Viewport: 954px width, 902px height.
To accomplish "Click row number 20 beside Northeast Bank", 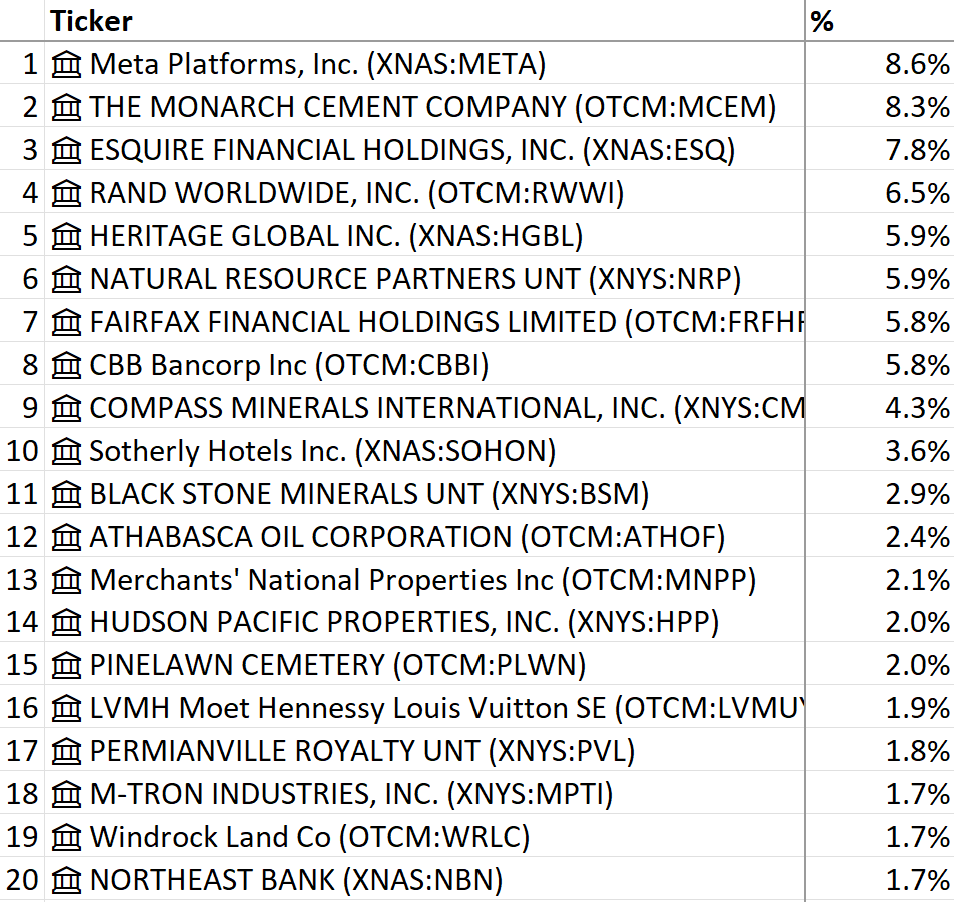I will tap(23, 879).
